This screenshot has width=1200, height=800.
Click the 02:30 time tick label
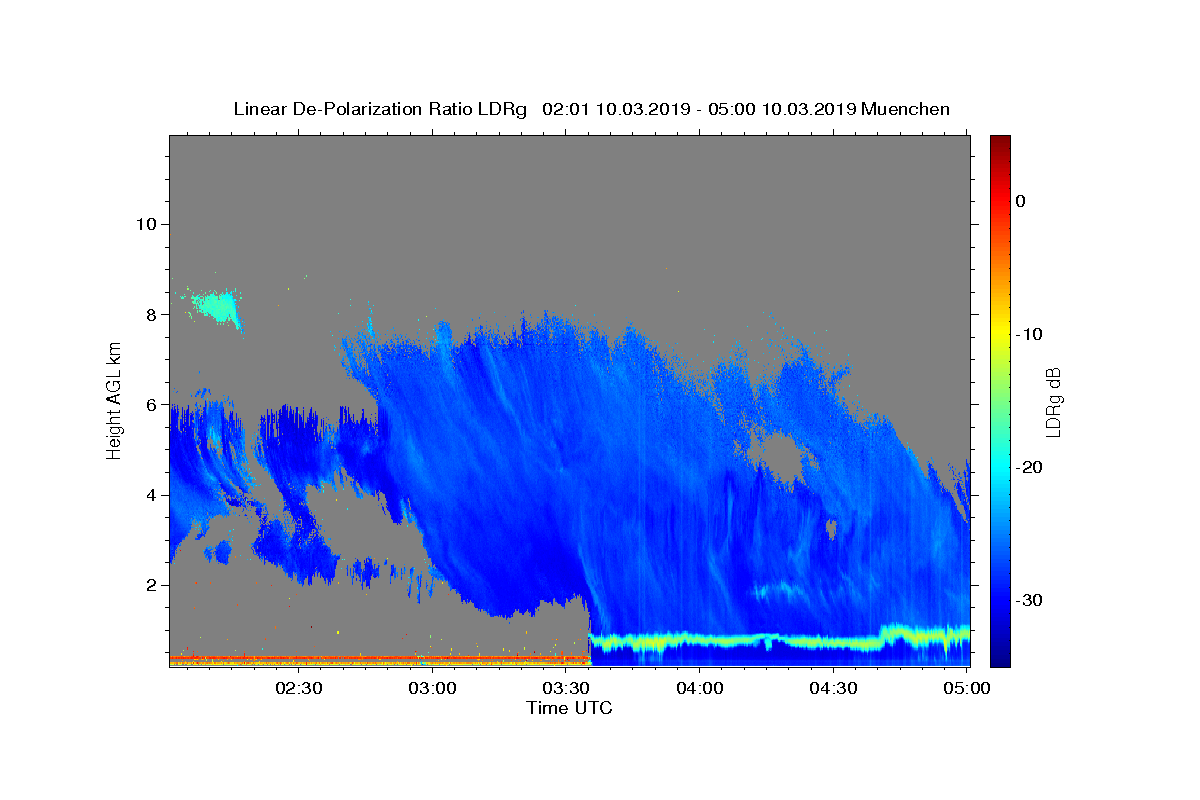point(299,688)
